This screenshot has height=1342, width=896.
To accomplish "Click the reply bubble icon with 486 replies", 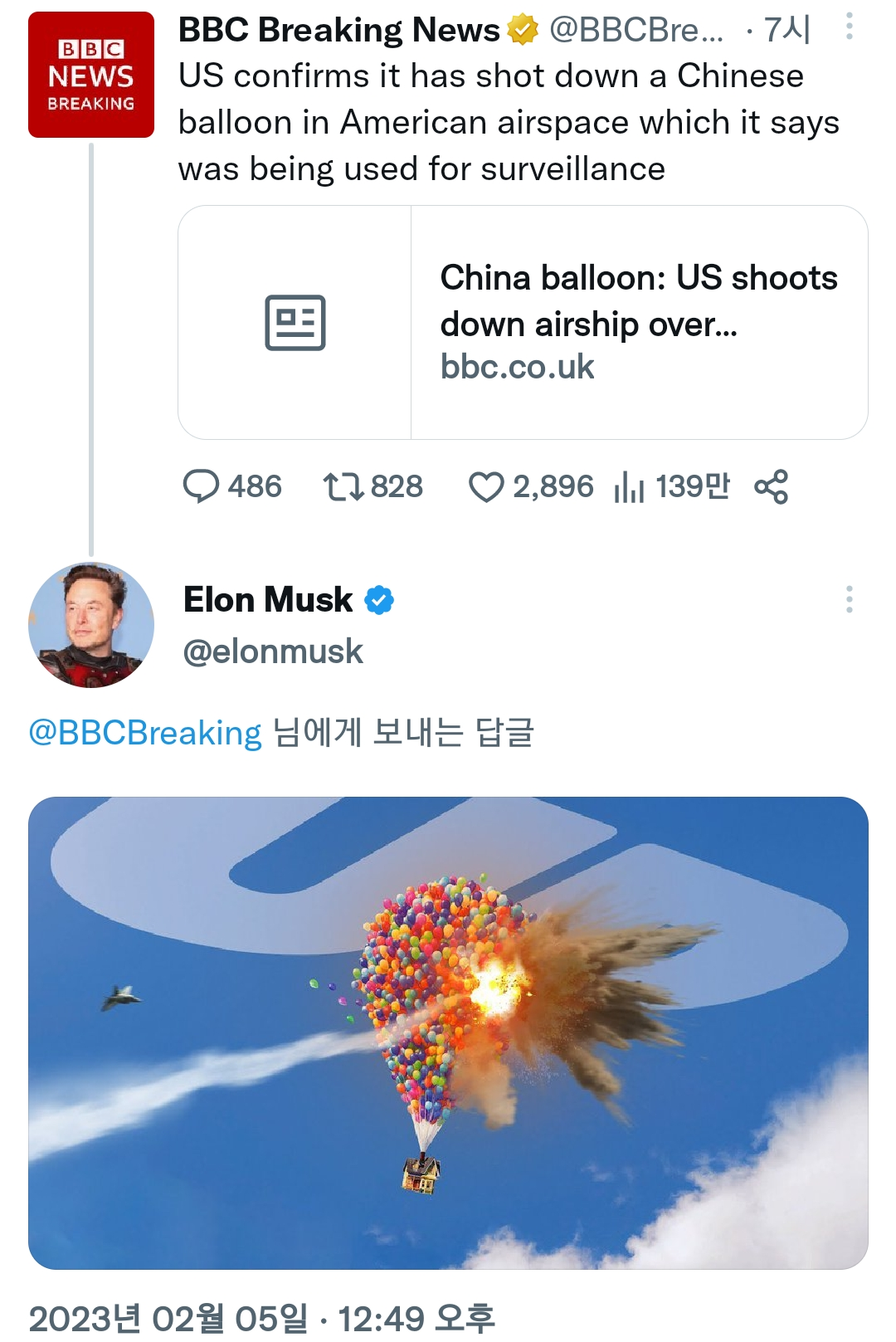I will point(201,486).
